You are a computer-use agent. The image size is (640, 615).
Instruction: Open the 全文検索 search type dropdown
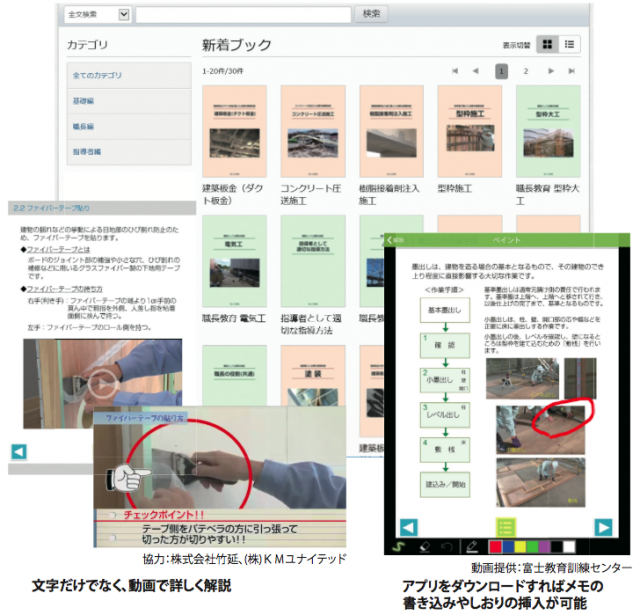(x=96, y=15)
